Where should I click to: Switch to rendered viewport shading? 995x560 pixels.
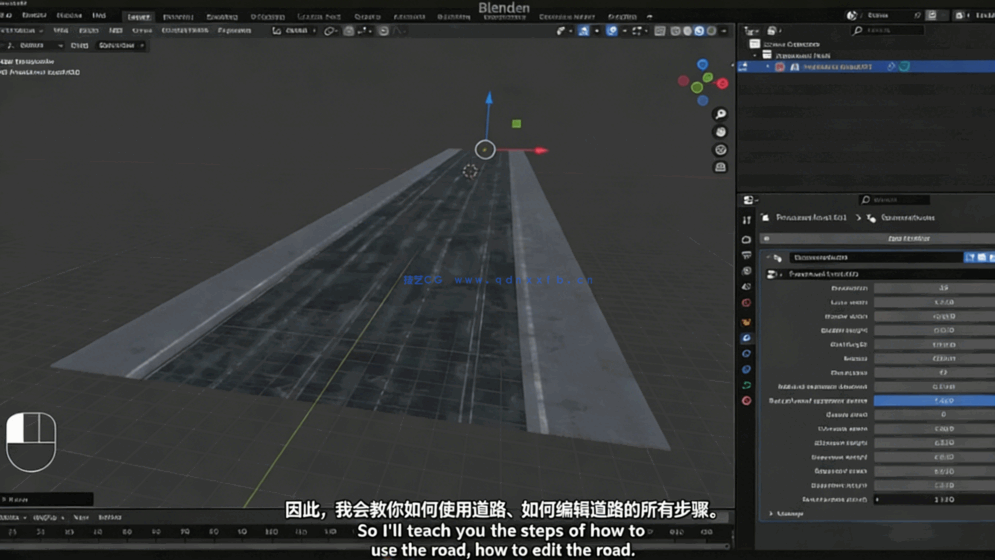click(x=711, y=30)
